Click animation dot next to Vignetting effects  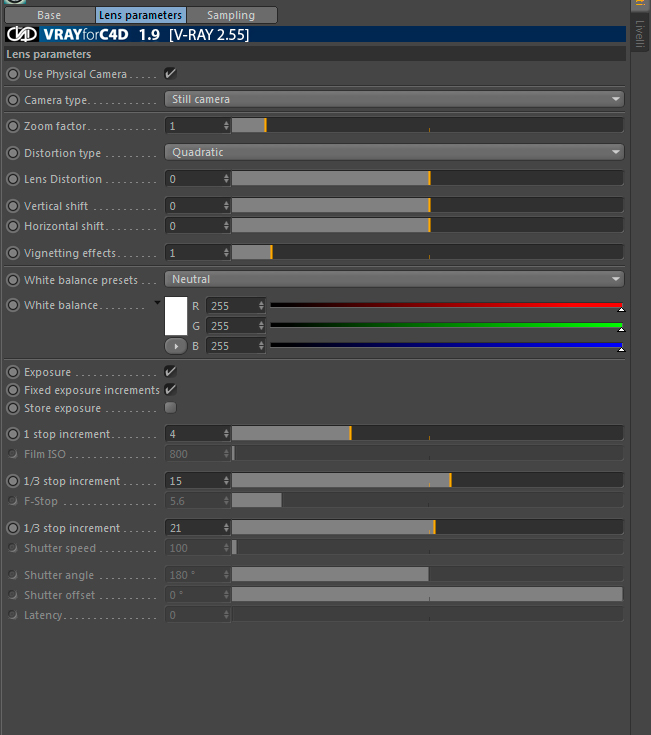pyautogui.click(x=13, y=253)
